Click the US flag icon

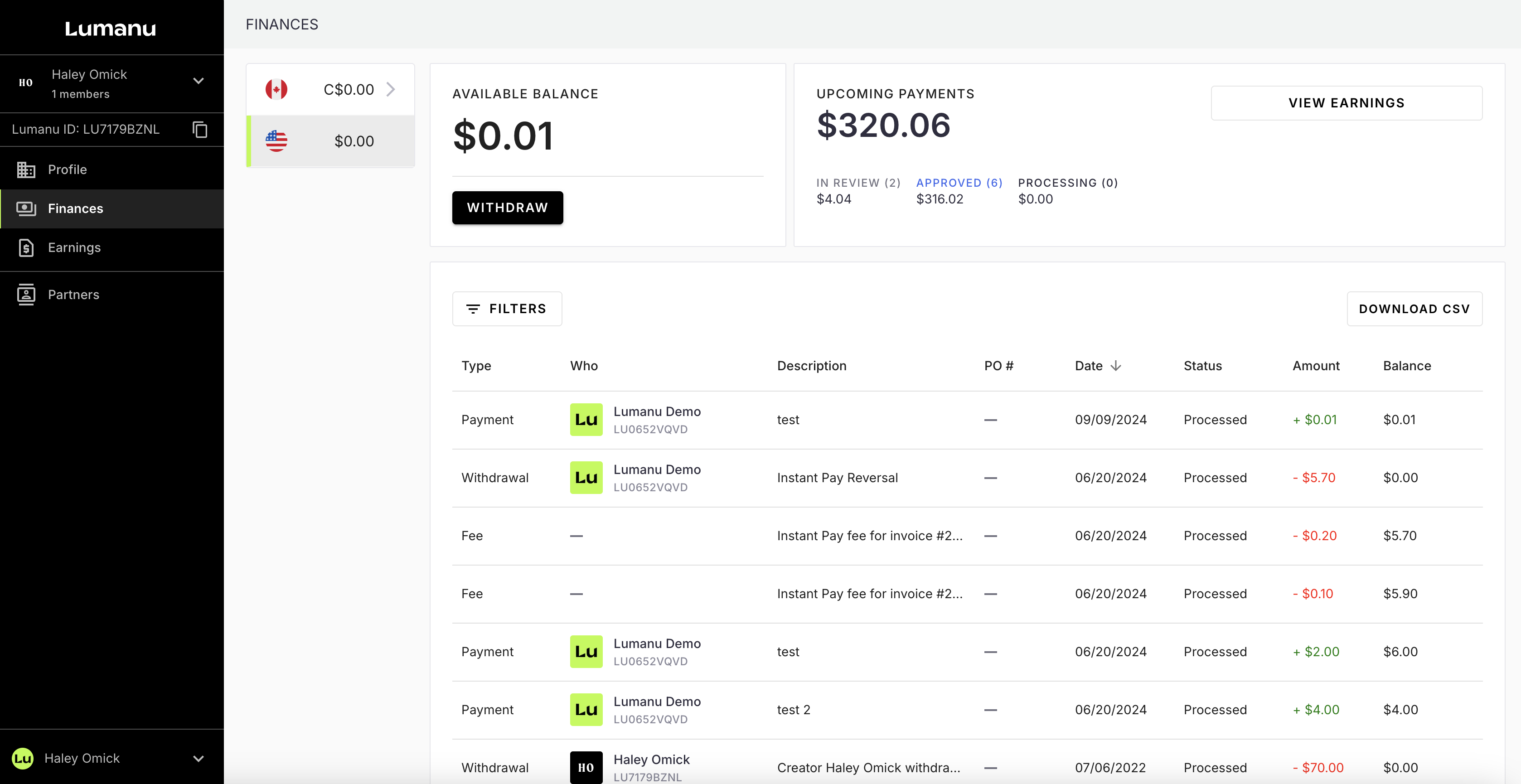[x=276, y=141]
